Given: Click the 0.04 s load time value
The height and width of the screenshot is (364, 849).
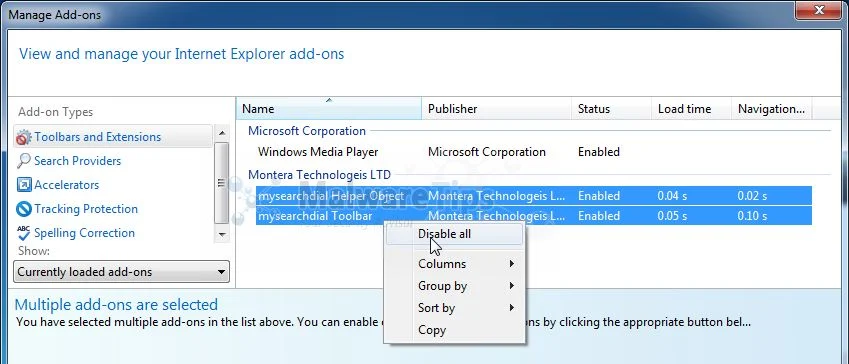Looking at the screenshot, I should [672, 196].
